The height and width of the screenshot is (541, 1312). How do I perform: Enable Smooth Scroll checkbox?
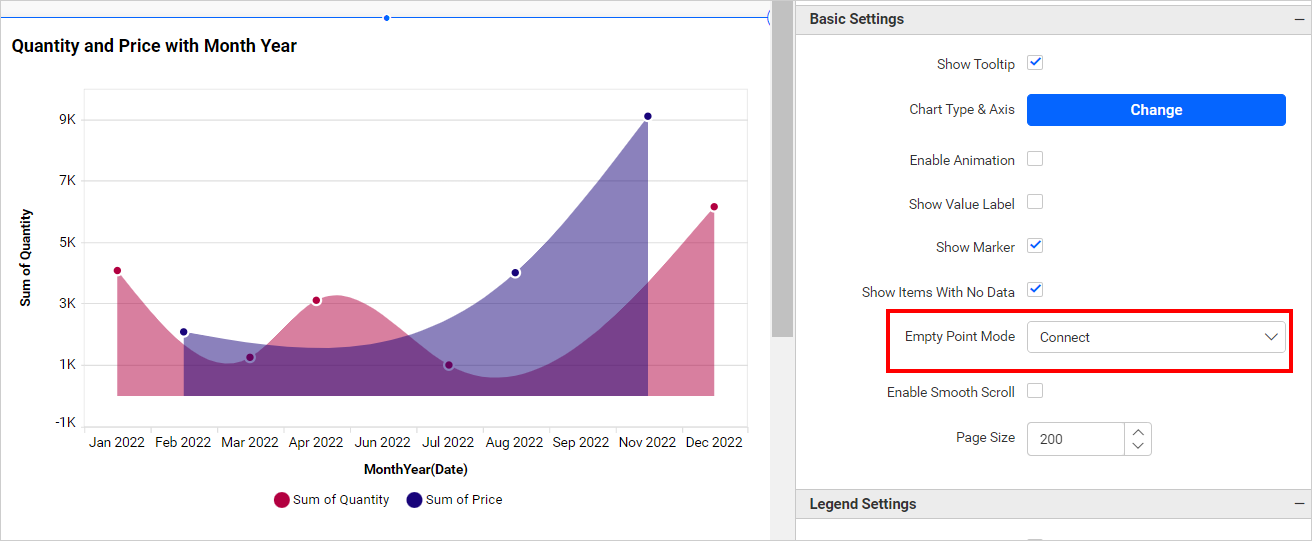pyautogui.click(x=1035, y=391)
